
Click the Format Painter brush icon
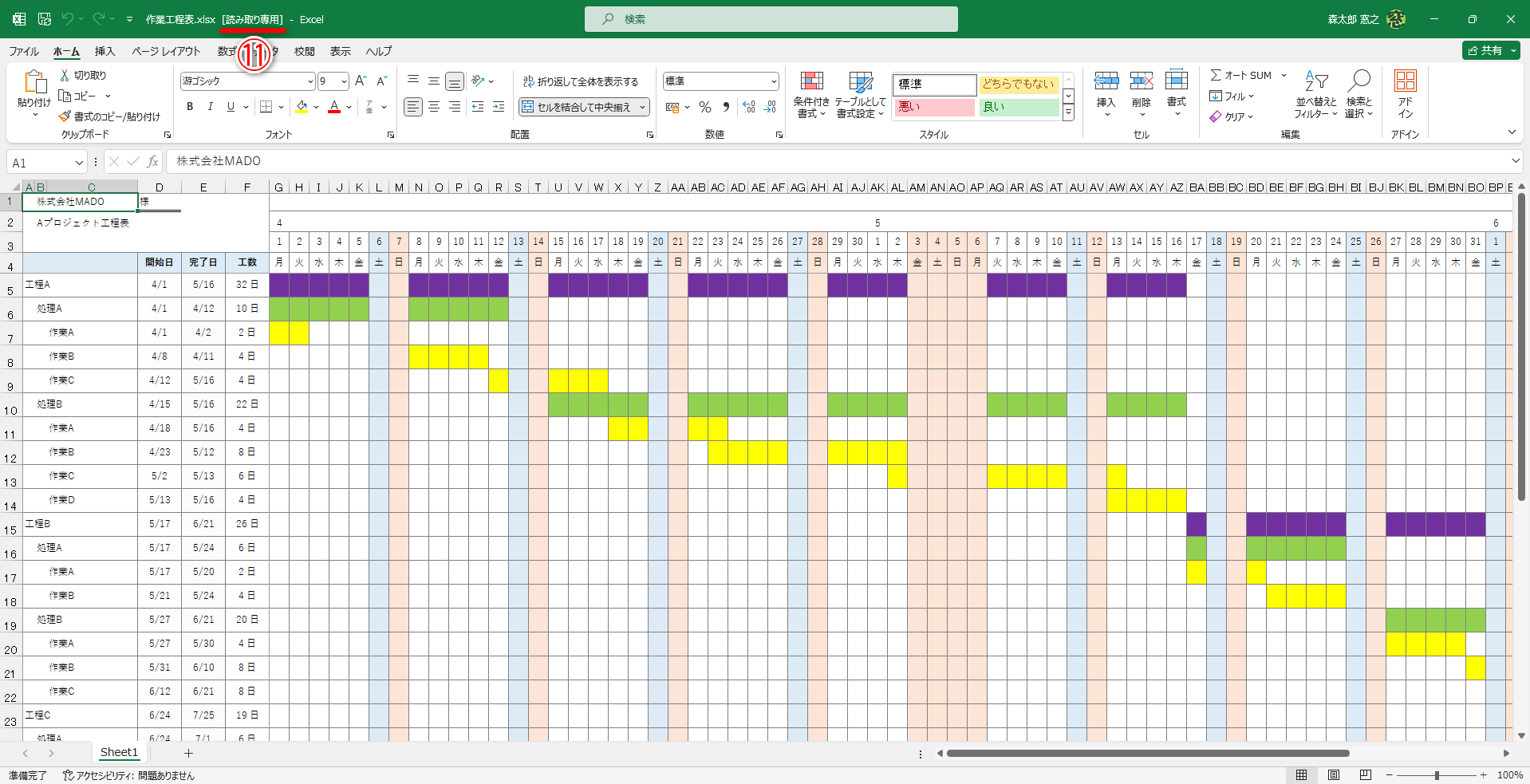[x=65, y=116]
